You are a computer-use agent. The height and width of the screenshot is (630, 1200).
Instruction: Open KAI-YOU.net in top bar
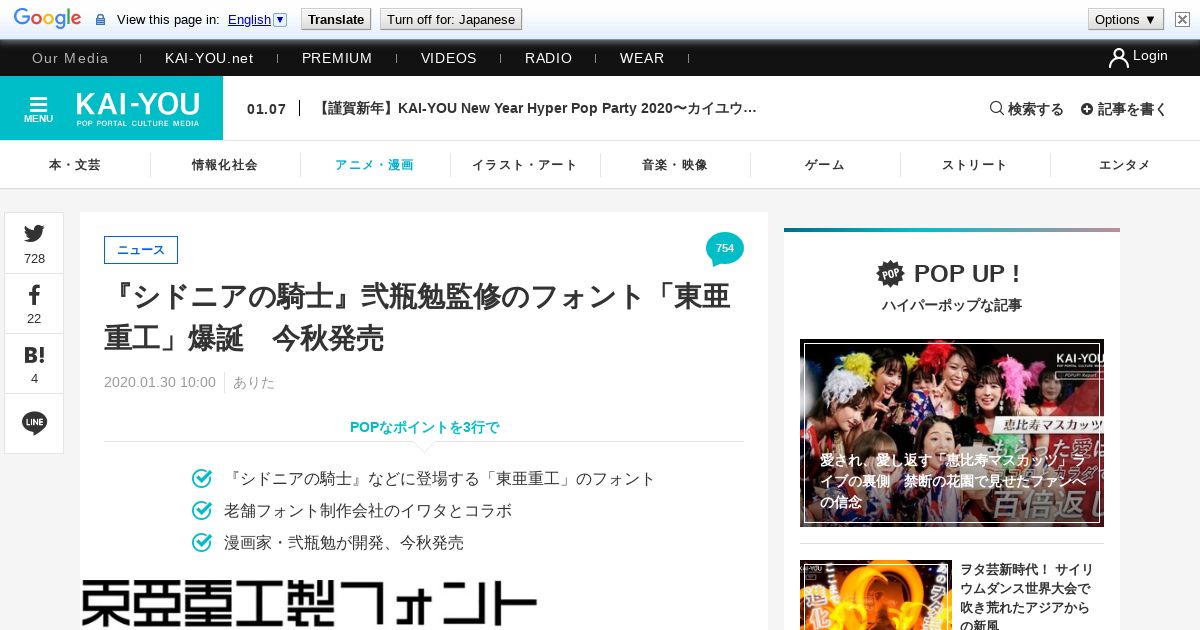[209, 58]
